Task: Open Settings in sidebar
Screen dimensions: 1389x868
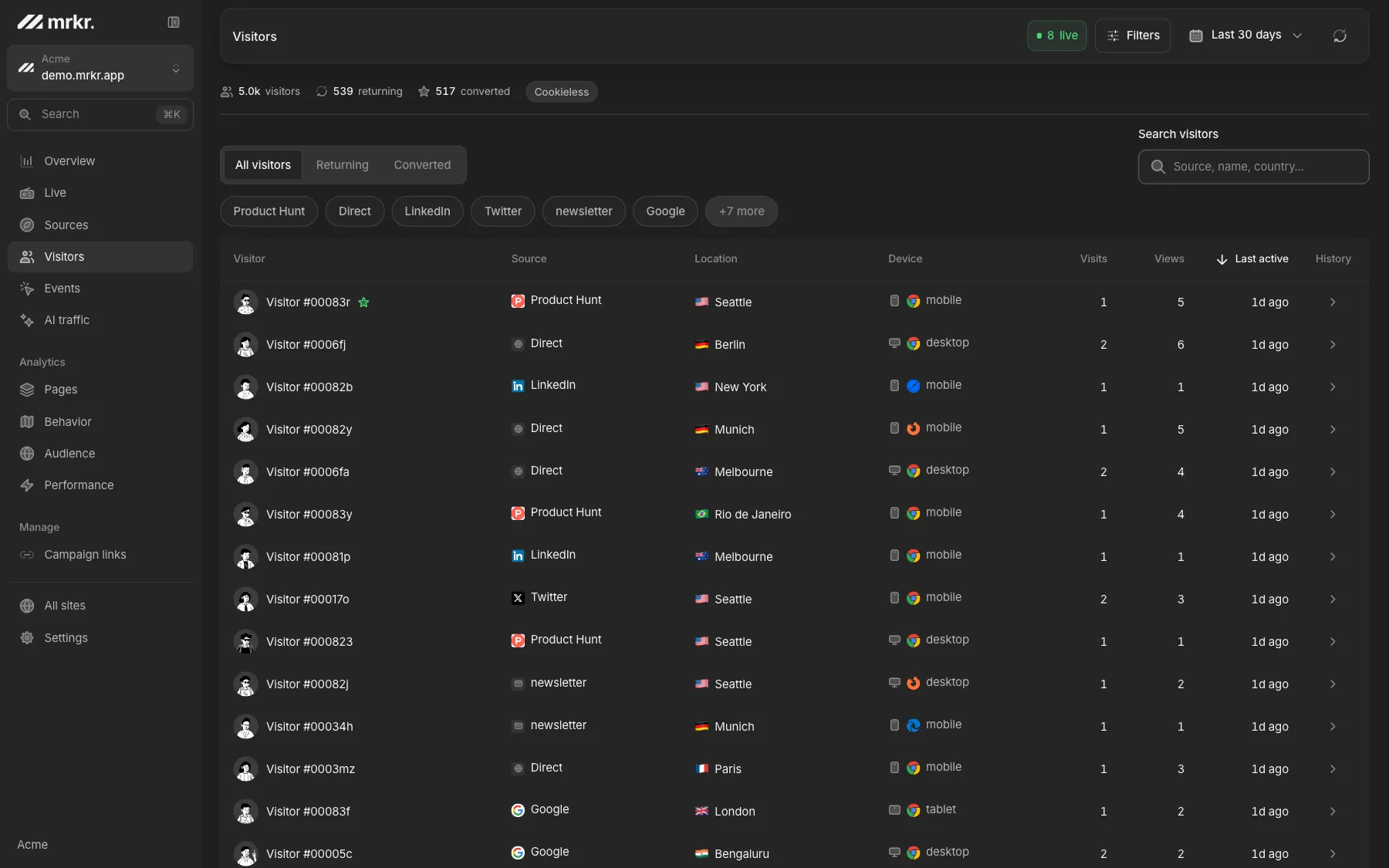Action: pyautogui.click(x=100, y=638)
